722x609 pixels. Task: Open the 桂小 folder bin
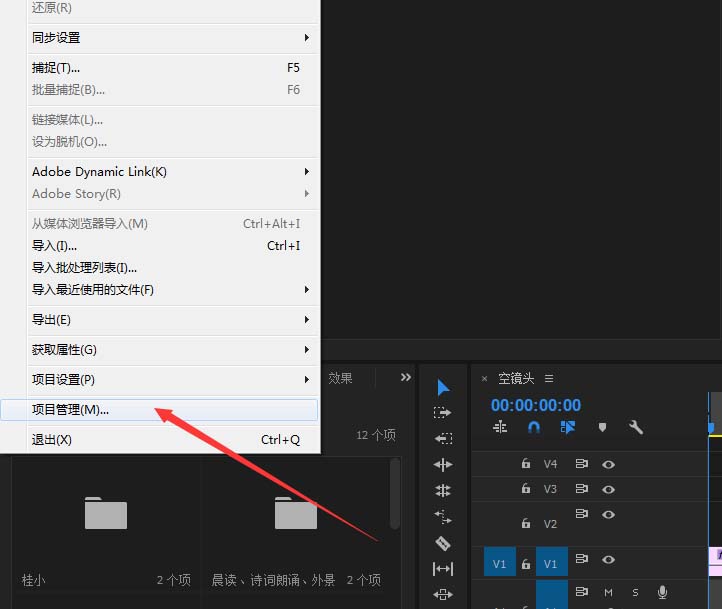click(106, 513)
